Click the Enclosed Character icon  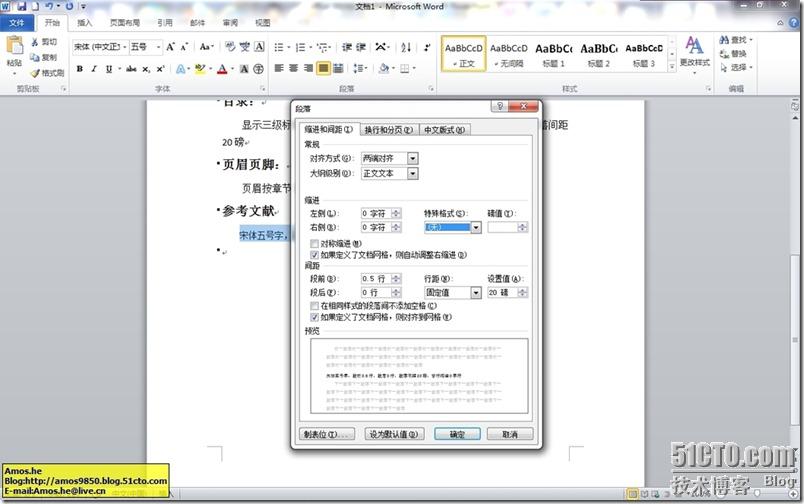point(259,69)
